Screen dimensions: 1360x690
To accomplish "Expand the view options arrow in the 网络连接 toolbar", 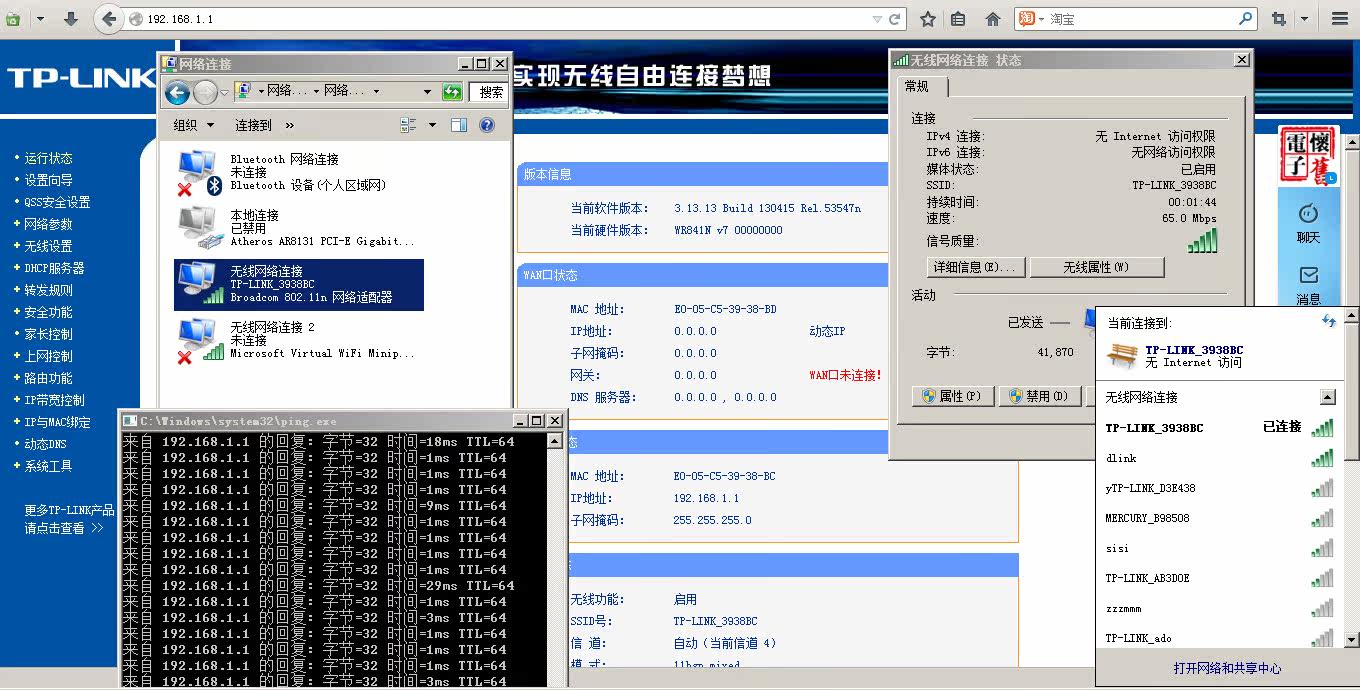I will [432, 125].
